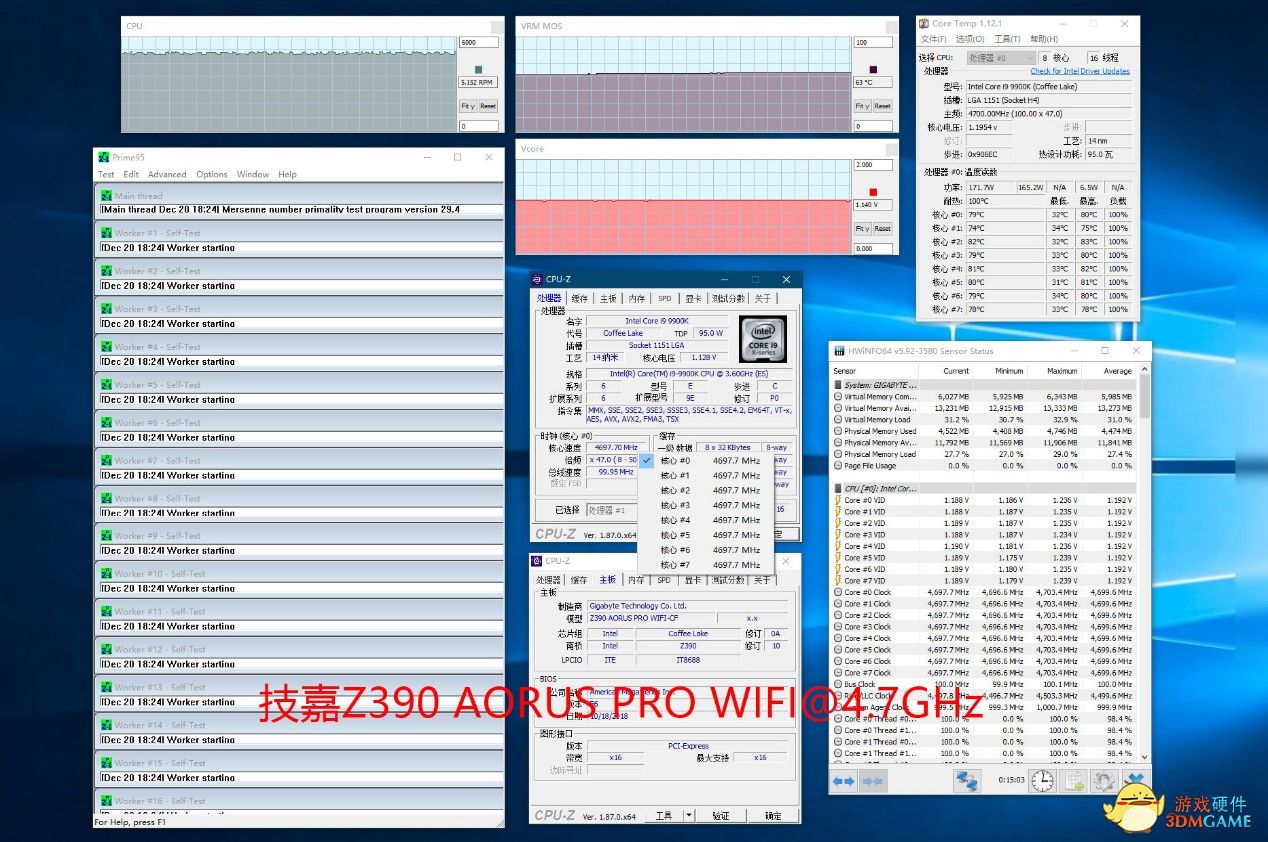Click Check for Intel Driver Updates link
This screenshot has width=1268, height=842.
(x=1080, y=71)
